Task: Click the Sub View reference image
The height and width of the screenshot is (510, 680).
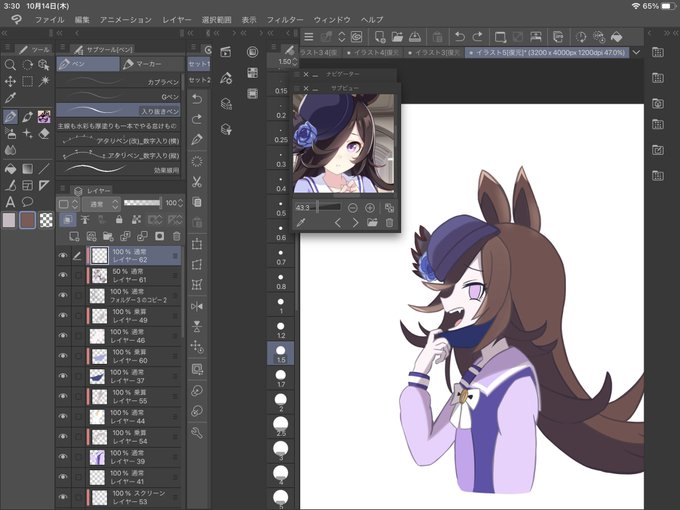Action: coord(344,144)
